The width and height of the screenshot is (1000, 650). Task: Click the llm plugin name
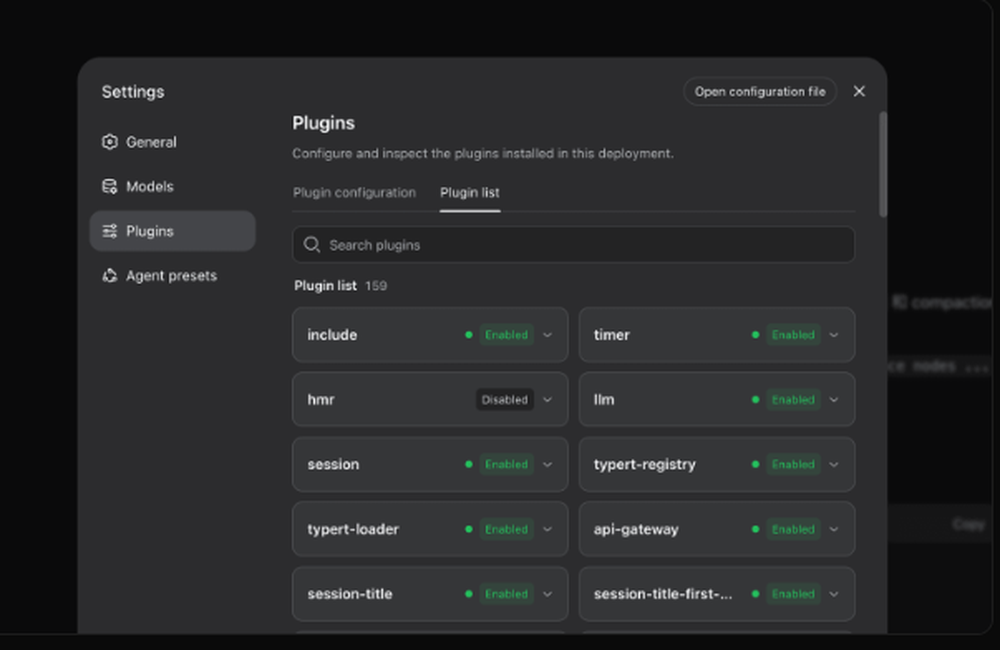(x=604, y=400)
